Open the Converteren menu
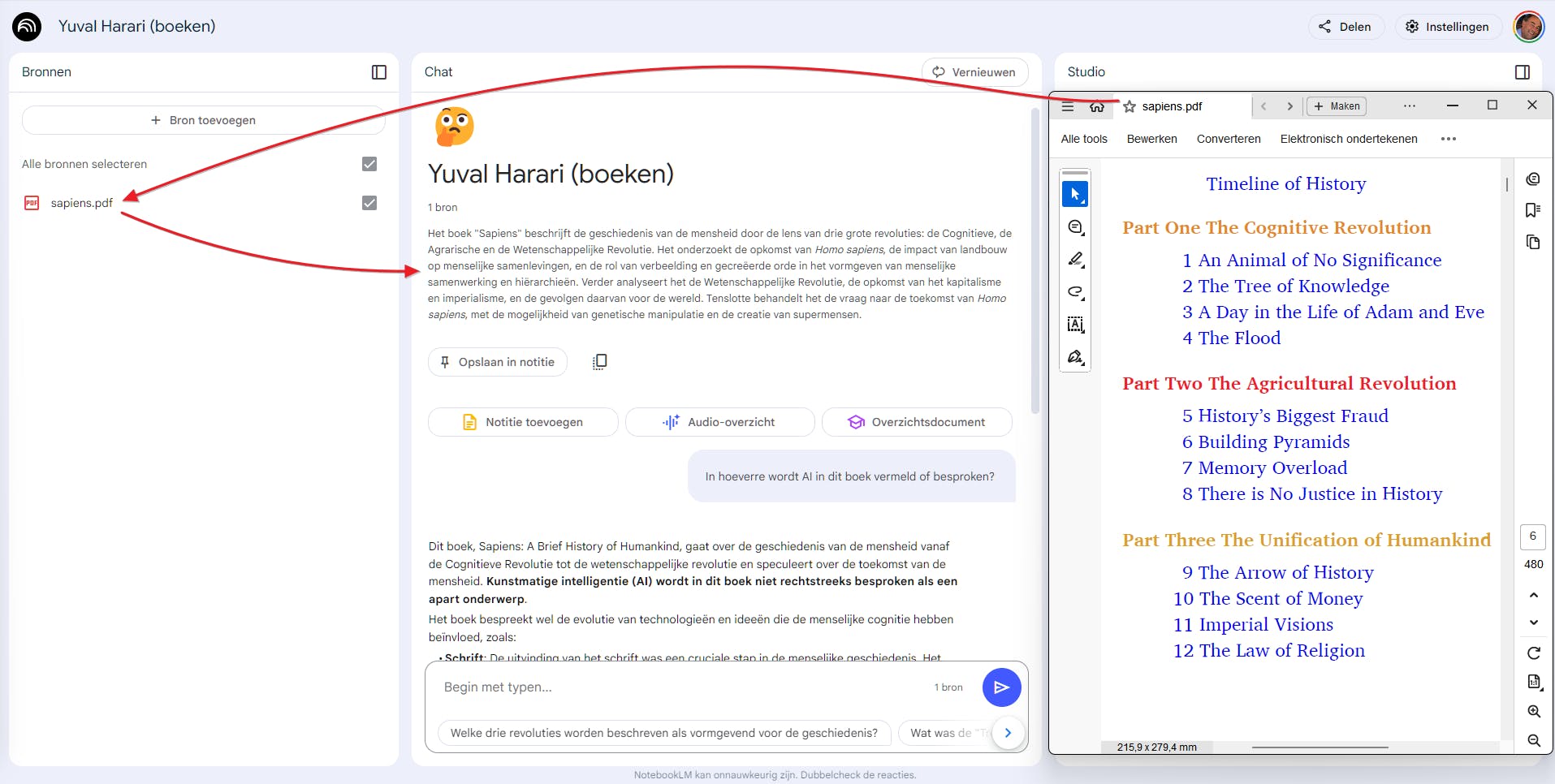Screen dimensions: 1555x784 click(x=1229, y=139)
